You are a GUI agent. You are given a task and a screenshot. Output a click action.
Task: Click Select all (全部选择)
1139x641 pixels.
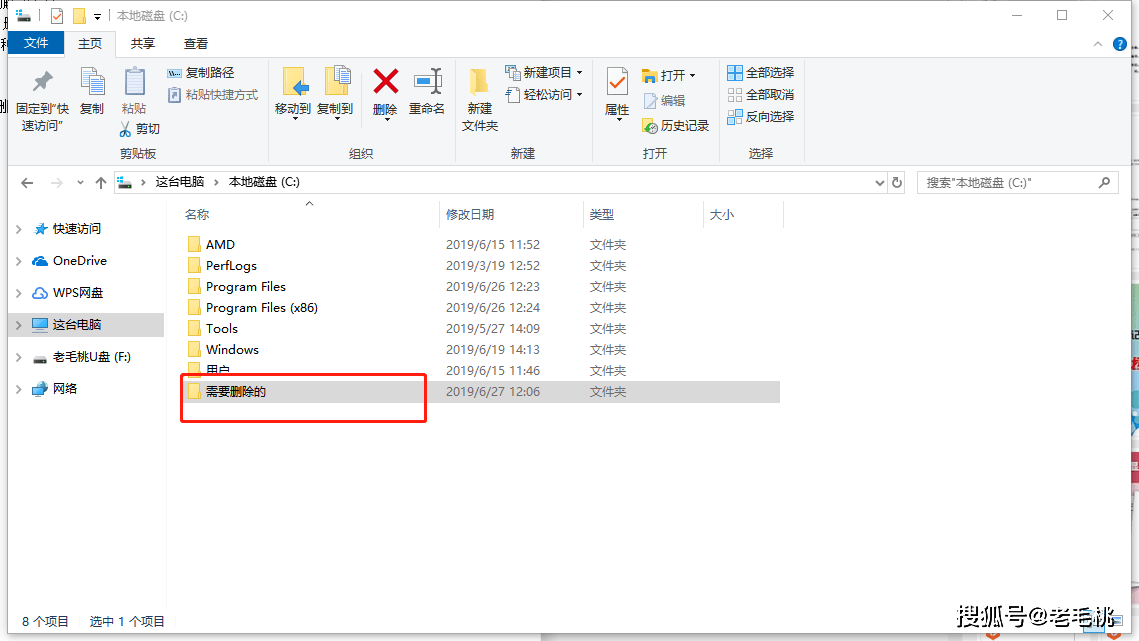tap(761, 73)
